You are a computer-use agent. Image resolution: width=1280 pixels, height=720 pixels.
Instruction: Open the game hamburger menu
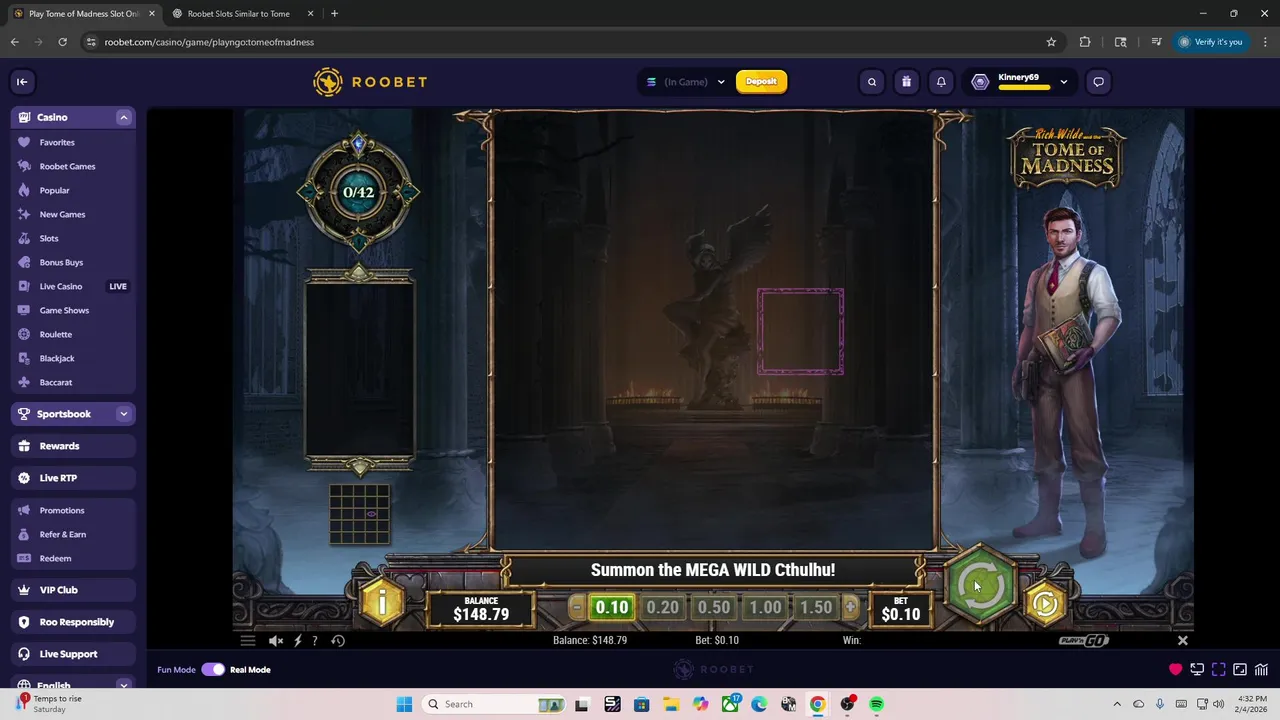(x=248, y=640)
